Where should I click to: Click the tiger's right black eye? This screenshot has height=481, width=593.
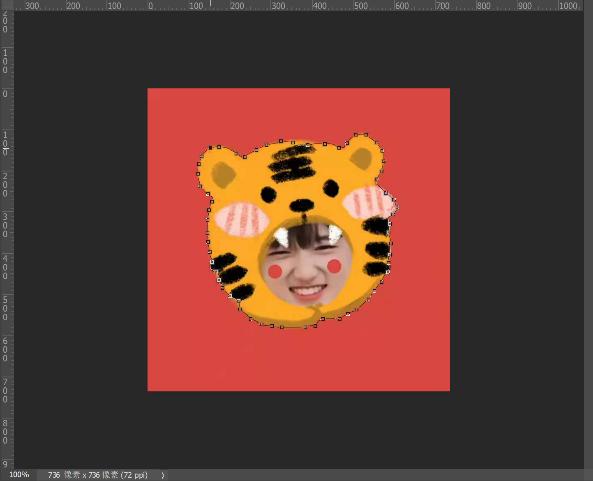[x=331, y=188]
